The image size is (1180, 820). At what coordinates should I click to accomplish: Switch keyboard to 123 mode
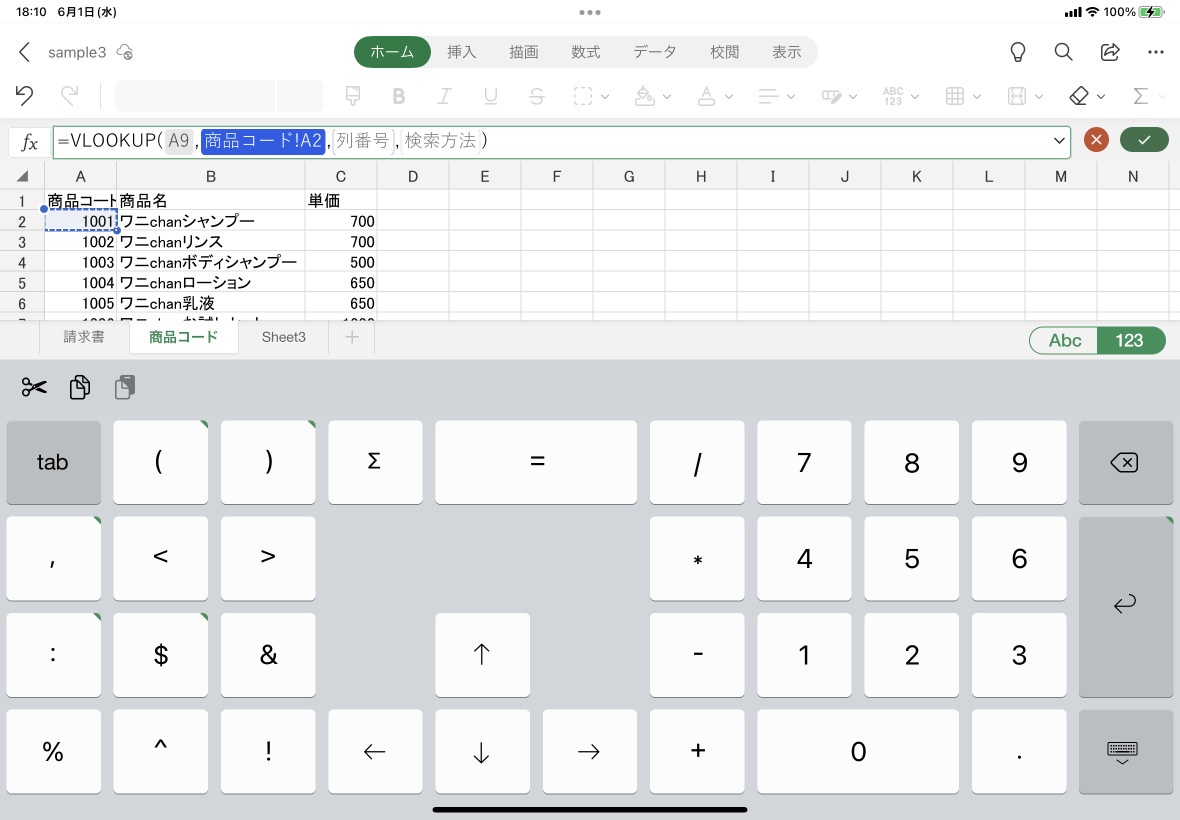[1130, 340]
